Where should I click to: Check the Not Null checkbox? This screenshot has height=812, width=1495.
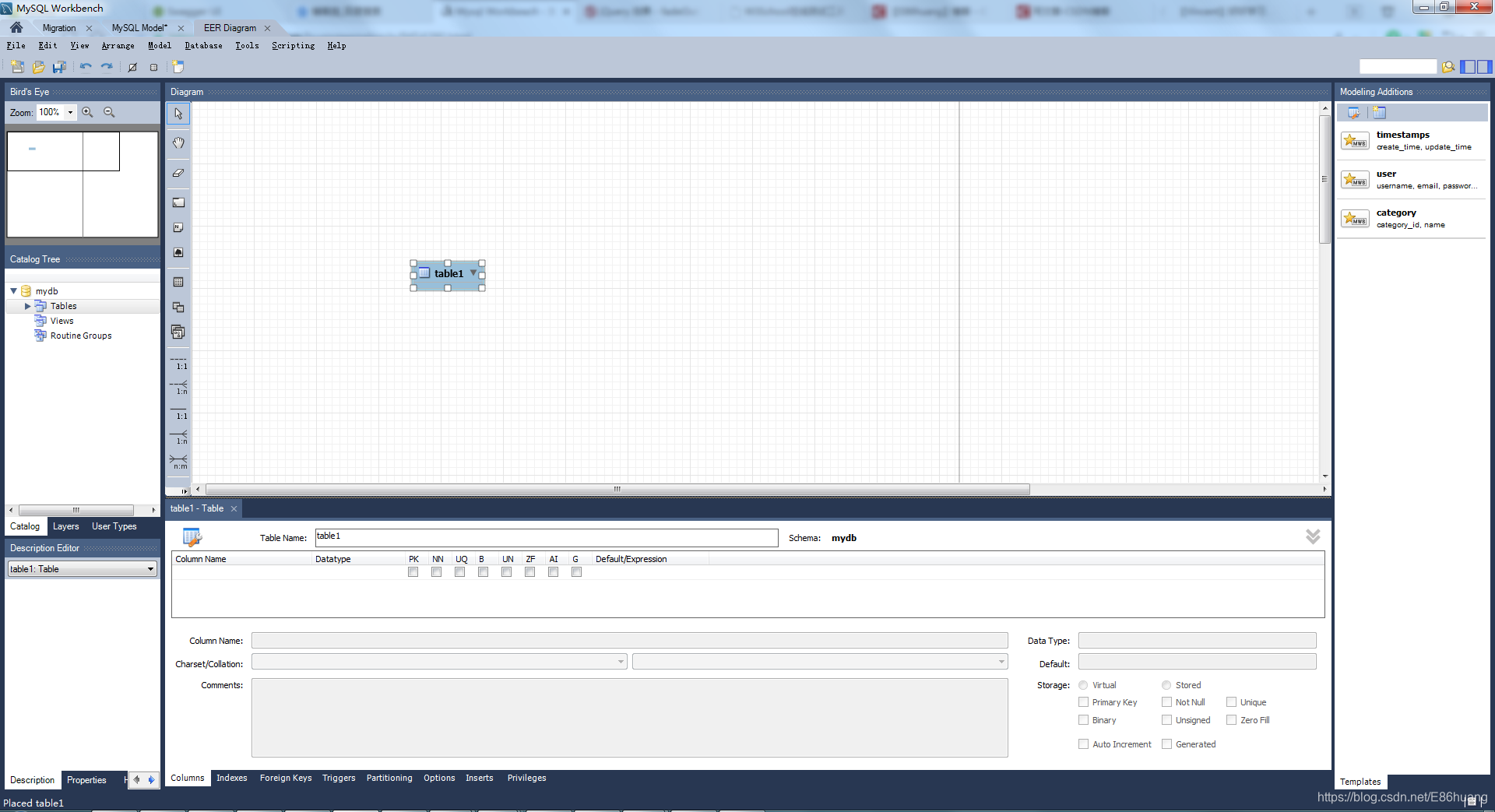click(1166, 701)
